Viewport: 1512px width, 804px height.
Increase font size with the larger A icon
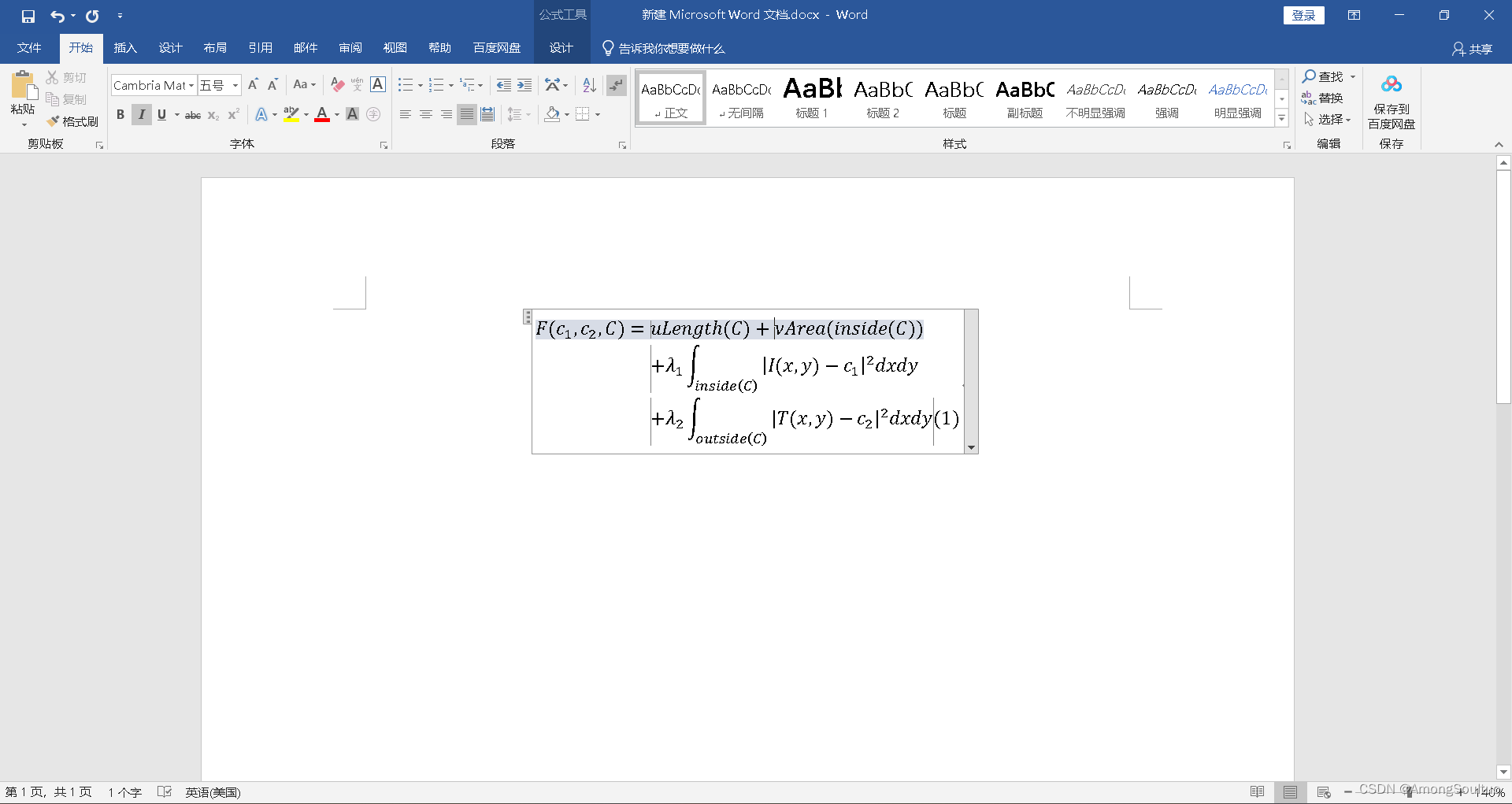tap(253, 85)
